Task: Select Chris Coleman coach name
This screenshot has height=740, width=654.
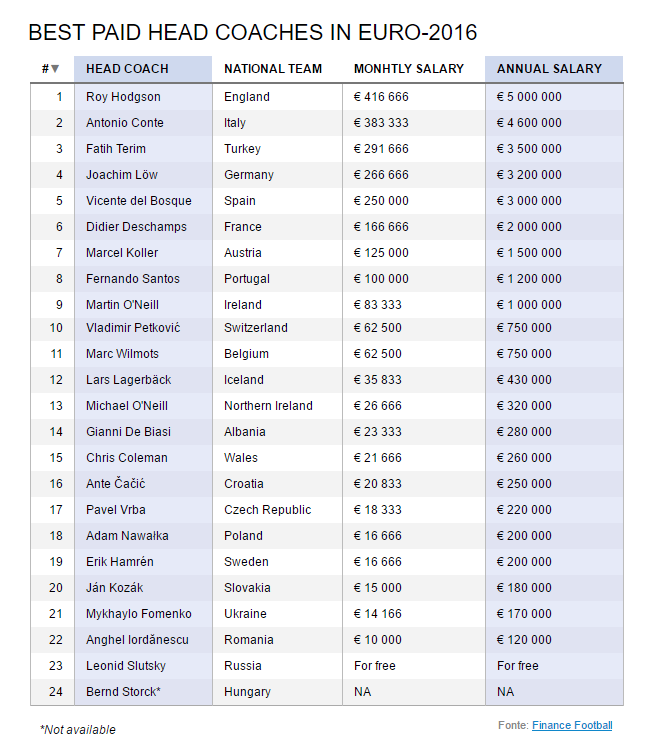Action: tap(127, 458)
